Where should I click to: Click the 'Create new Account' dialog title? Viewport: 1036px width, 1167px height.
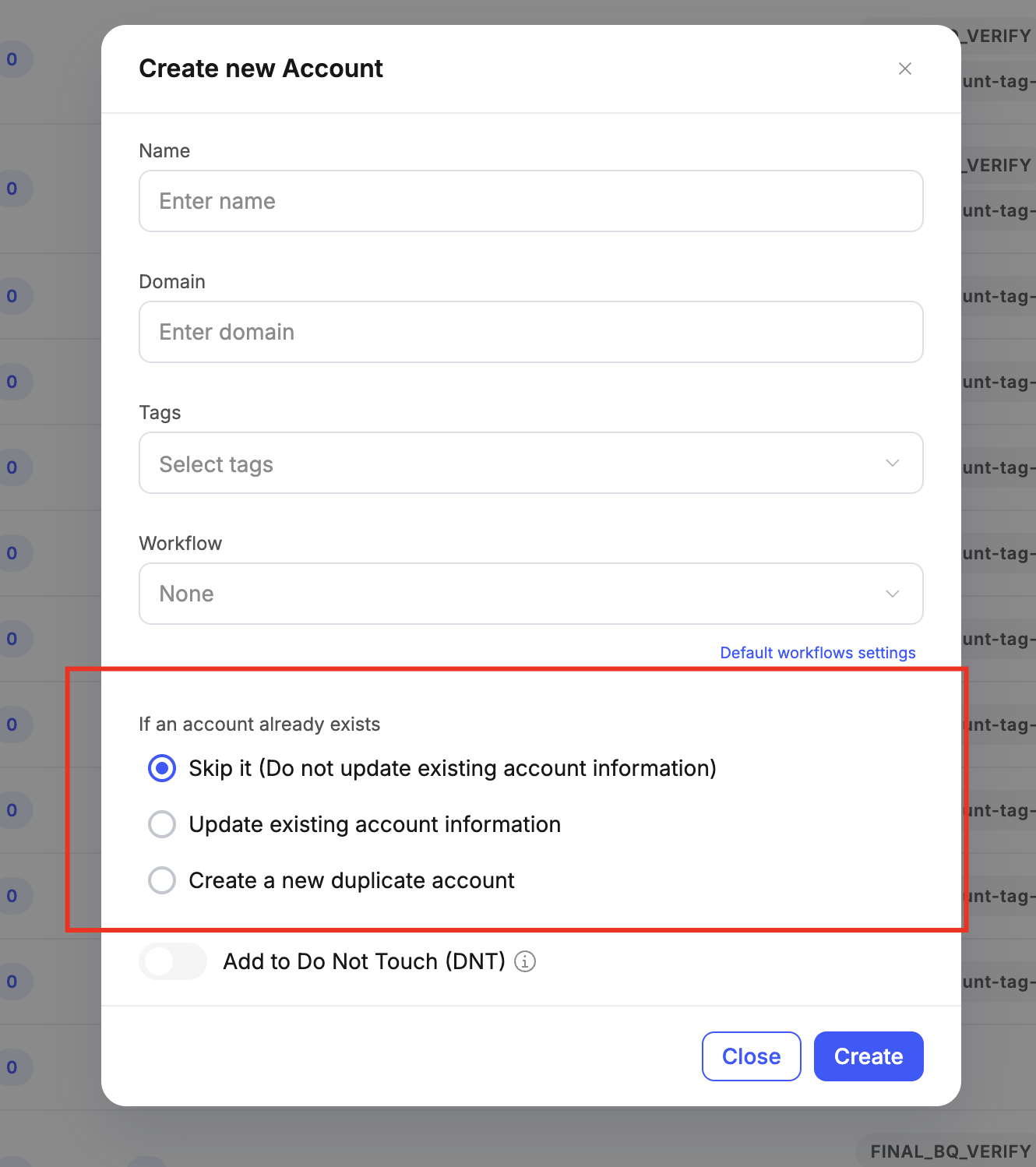261,69
